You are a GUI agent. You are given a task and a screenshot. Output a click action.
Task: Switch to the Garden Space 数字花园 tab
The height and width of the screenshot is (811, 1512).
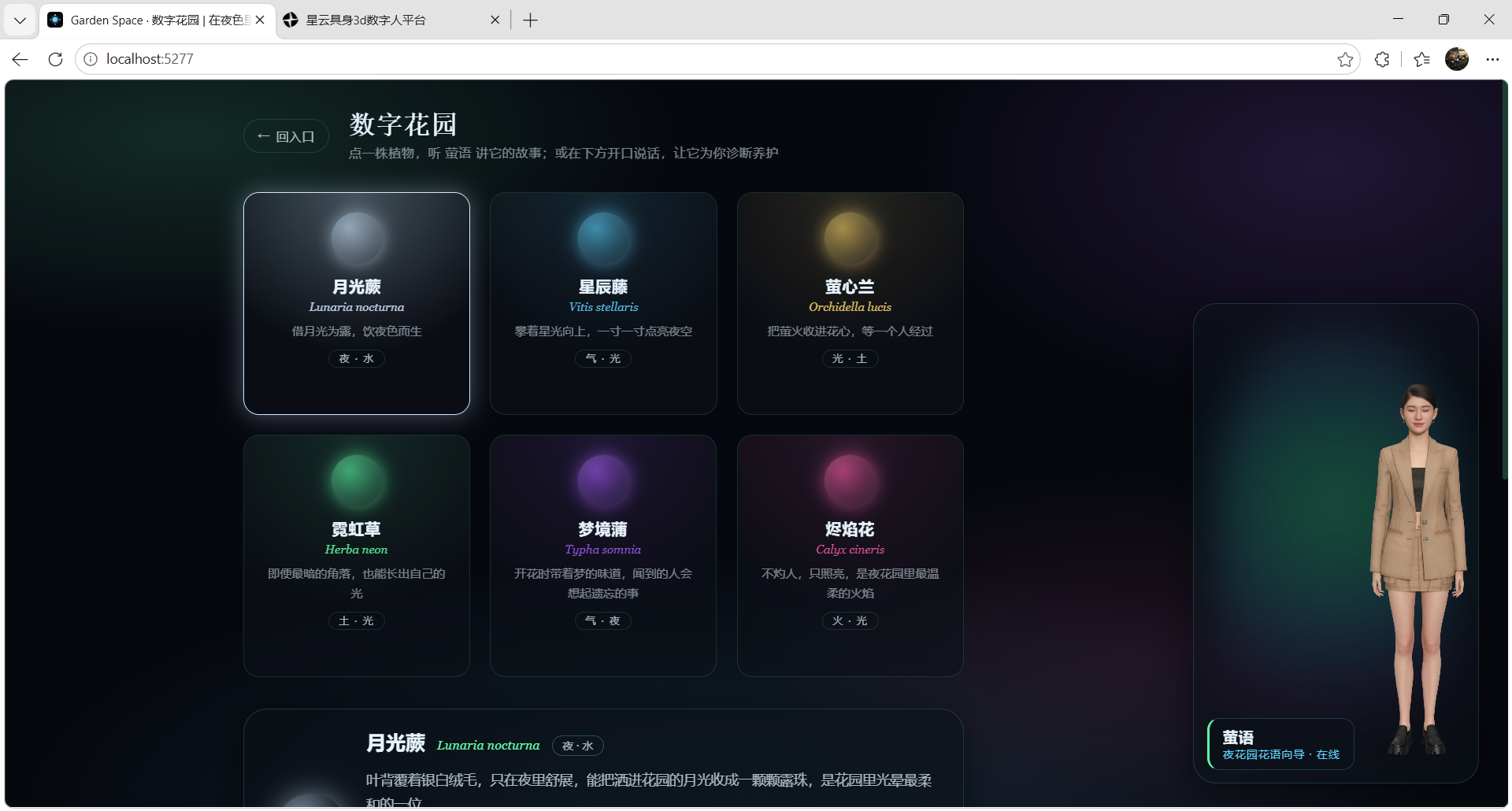click(x=159, y=20)
